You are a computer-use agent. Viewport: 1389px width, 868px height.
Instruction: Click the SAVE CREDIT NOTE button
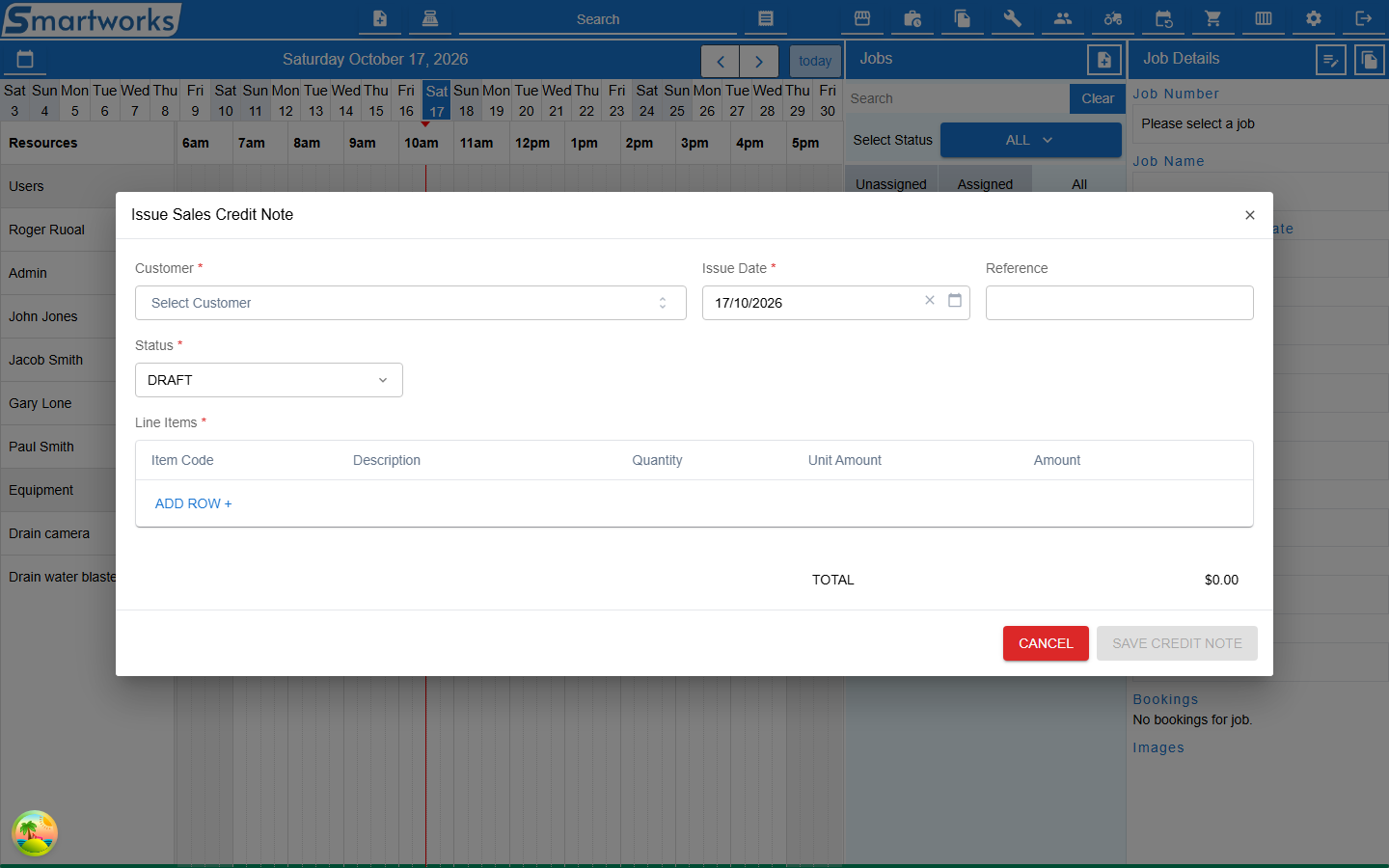click(1177, 643)
